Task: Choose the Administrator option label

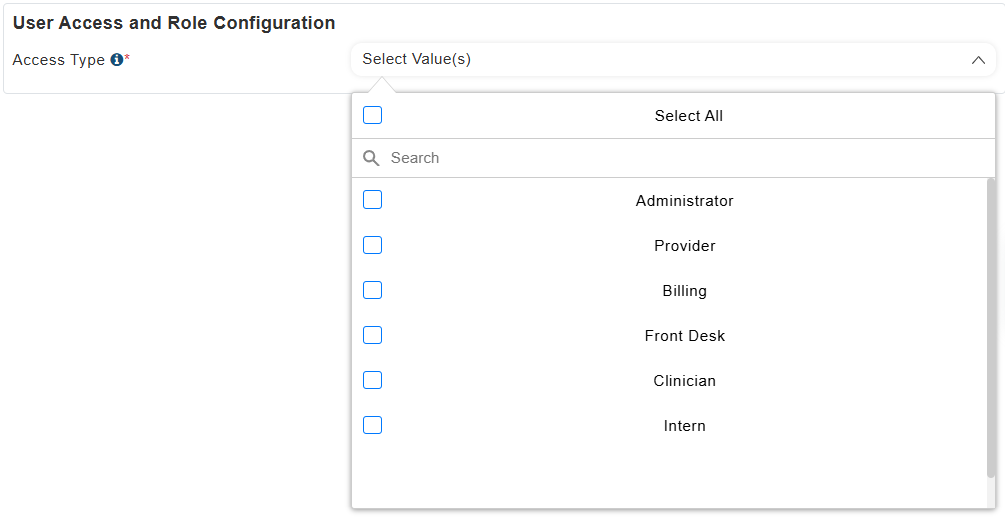Action: pyautogui.click(x=685, y=201)
